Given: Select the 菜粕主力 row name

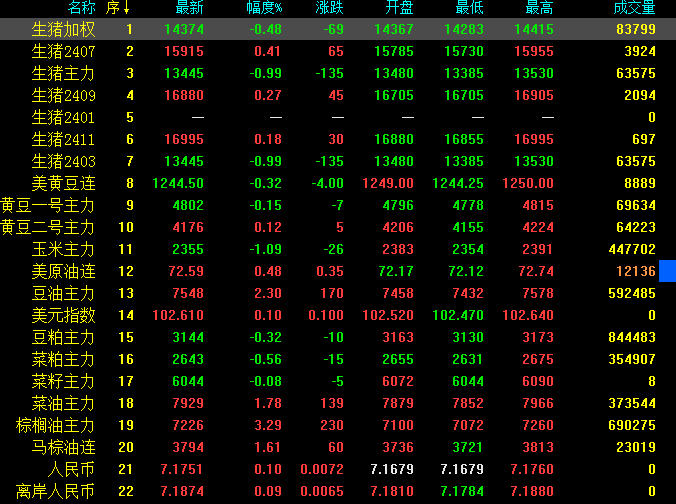Looking at the screenshot, I should [x=63, y=359].
